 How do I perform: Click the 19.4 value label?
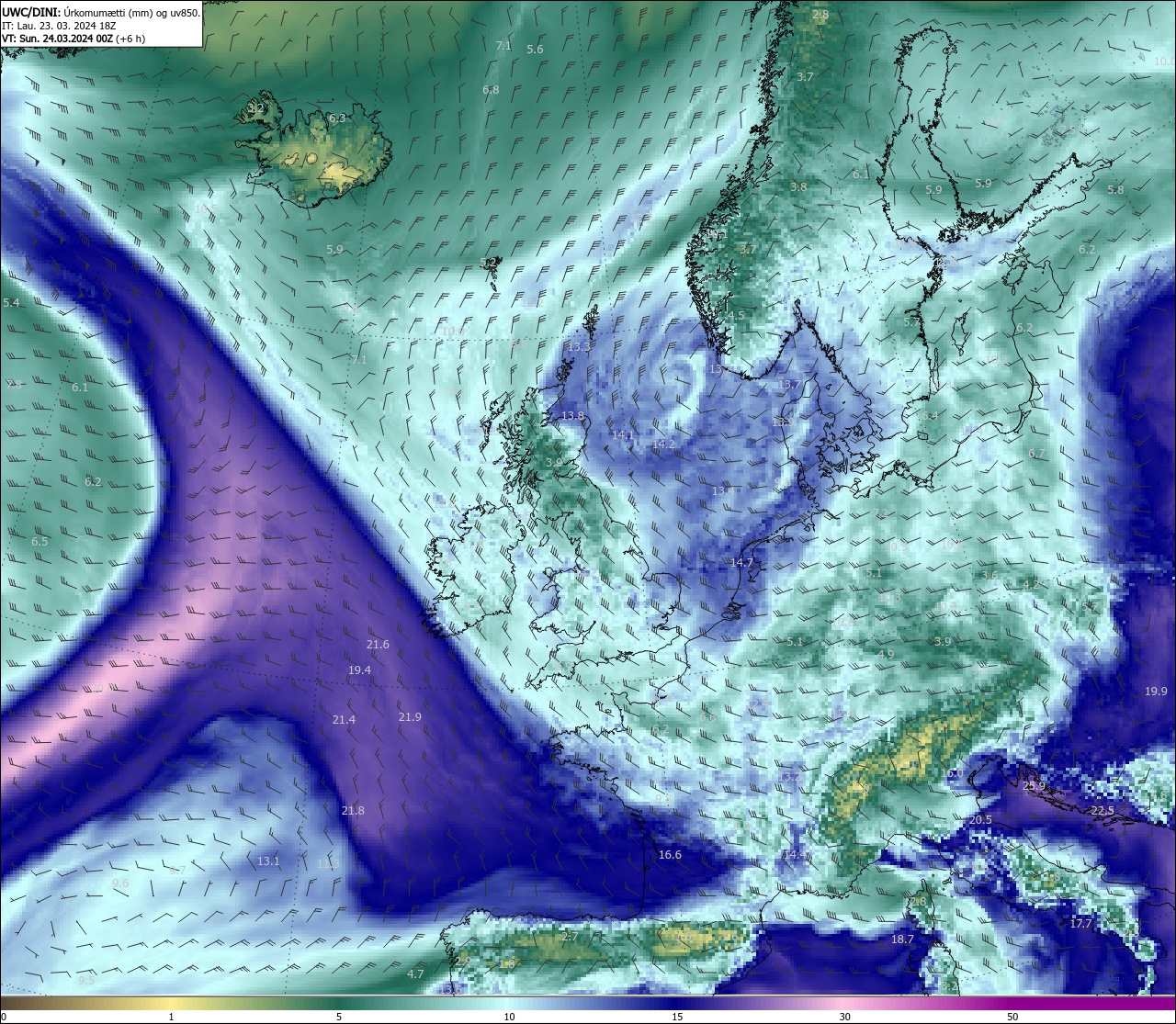tap(359, 670)
